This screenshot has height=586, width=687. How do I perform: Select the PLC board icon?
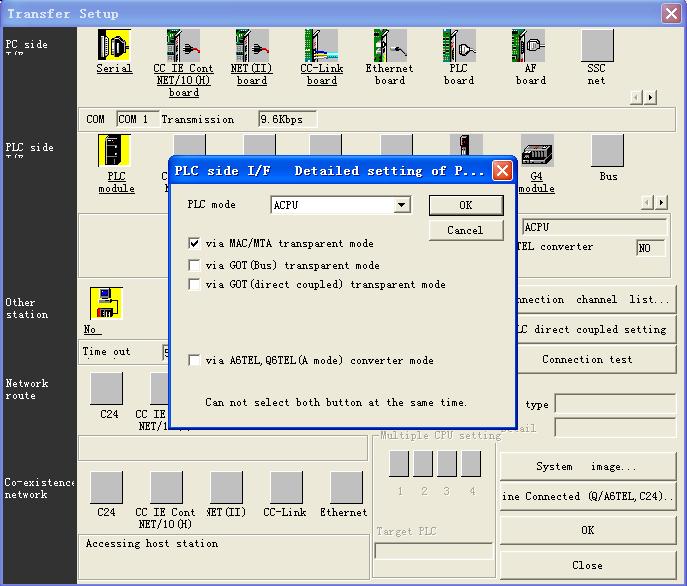459,46
